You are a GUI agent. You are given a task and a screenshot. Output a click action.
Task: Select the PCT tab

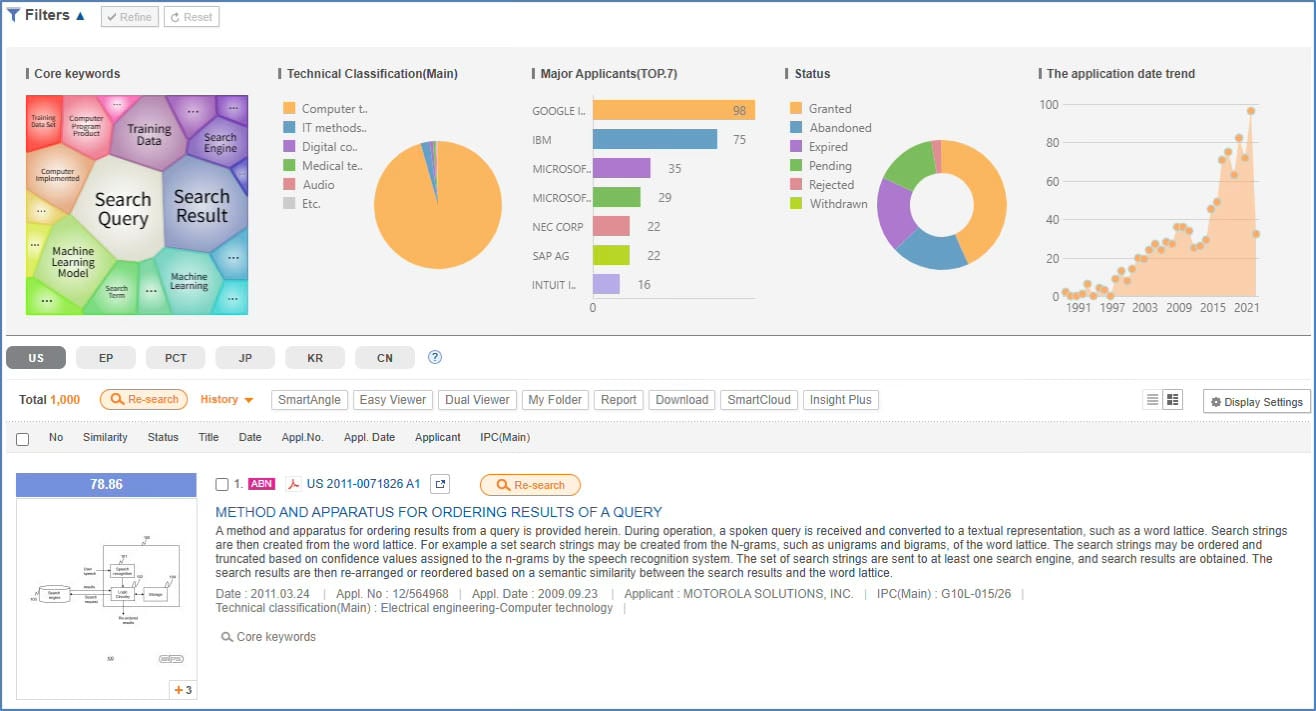pos(175,358)
